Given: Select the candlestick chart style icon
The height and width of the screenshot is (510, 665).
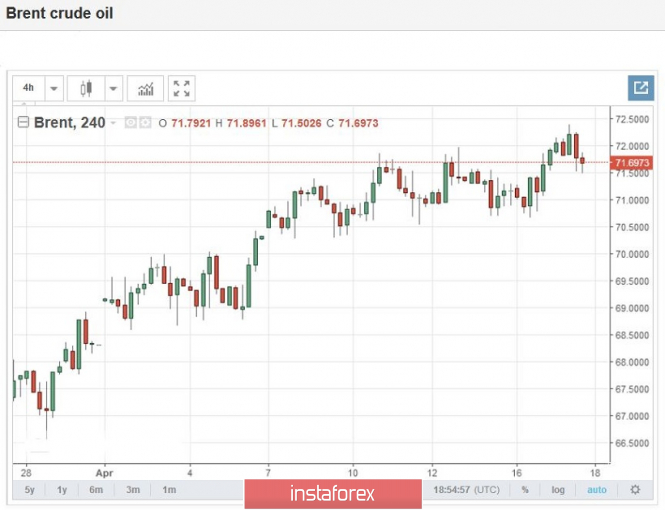Looking at the screenshot, I should point(86,89).
